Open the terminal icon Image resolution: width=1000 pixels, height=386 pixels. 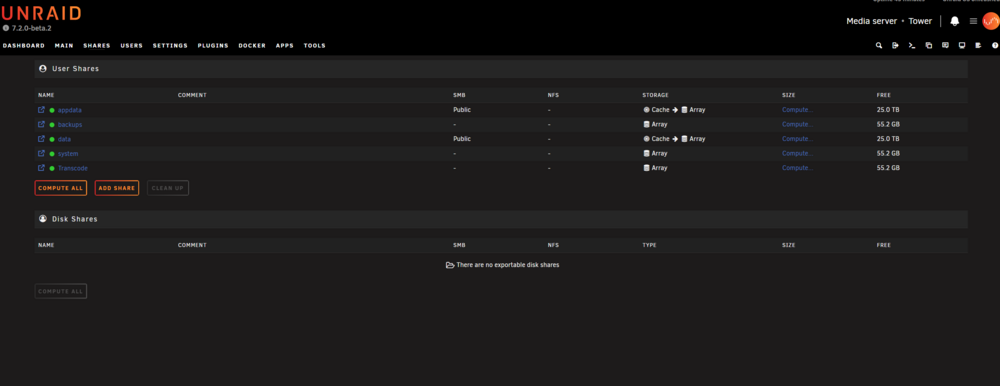tap(912, 45)
